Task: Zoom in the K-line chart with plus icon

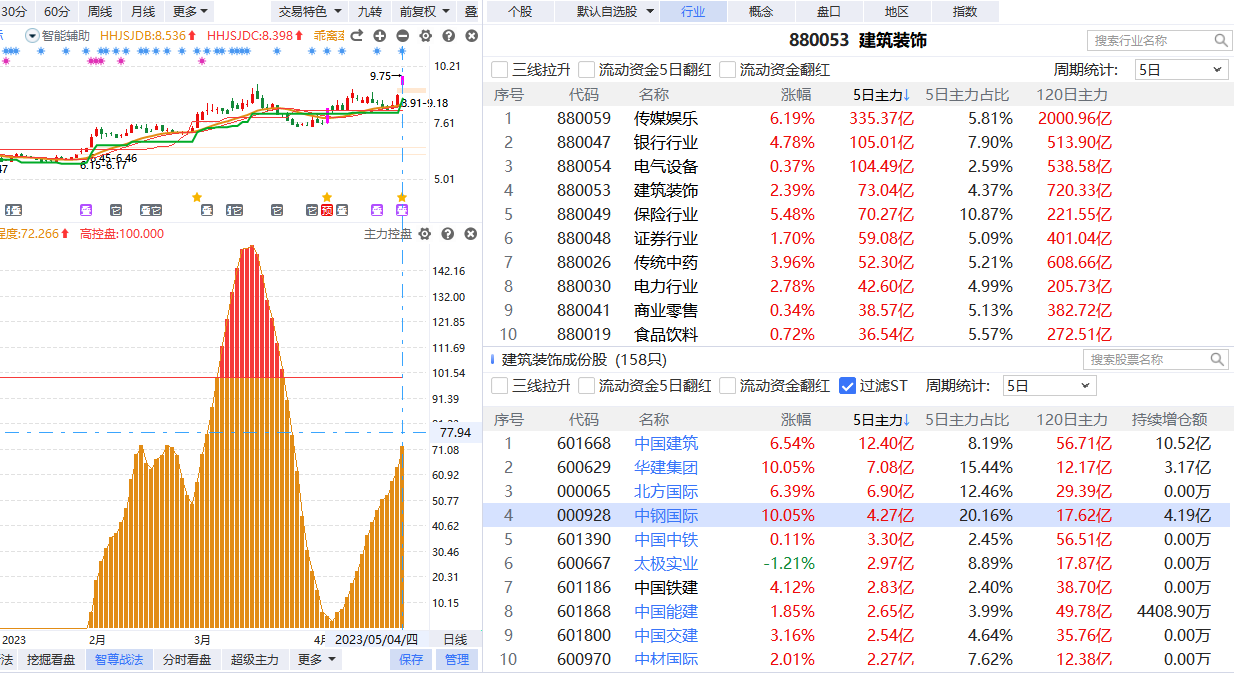Action: click(x=380, y=36)
